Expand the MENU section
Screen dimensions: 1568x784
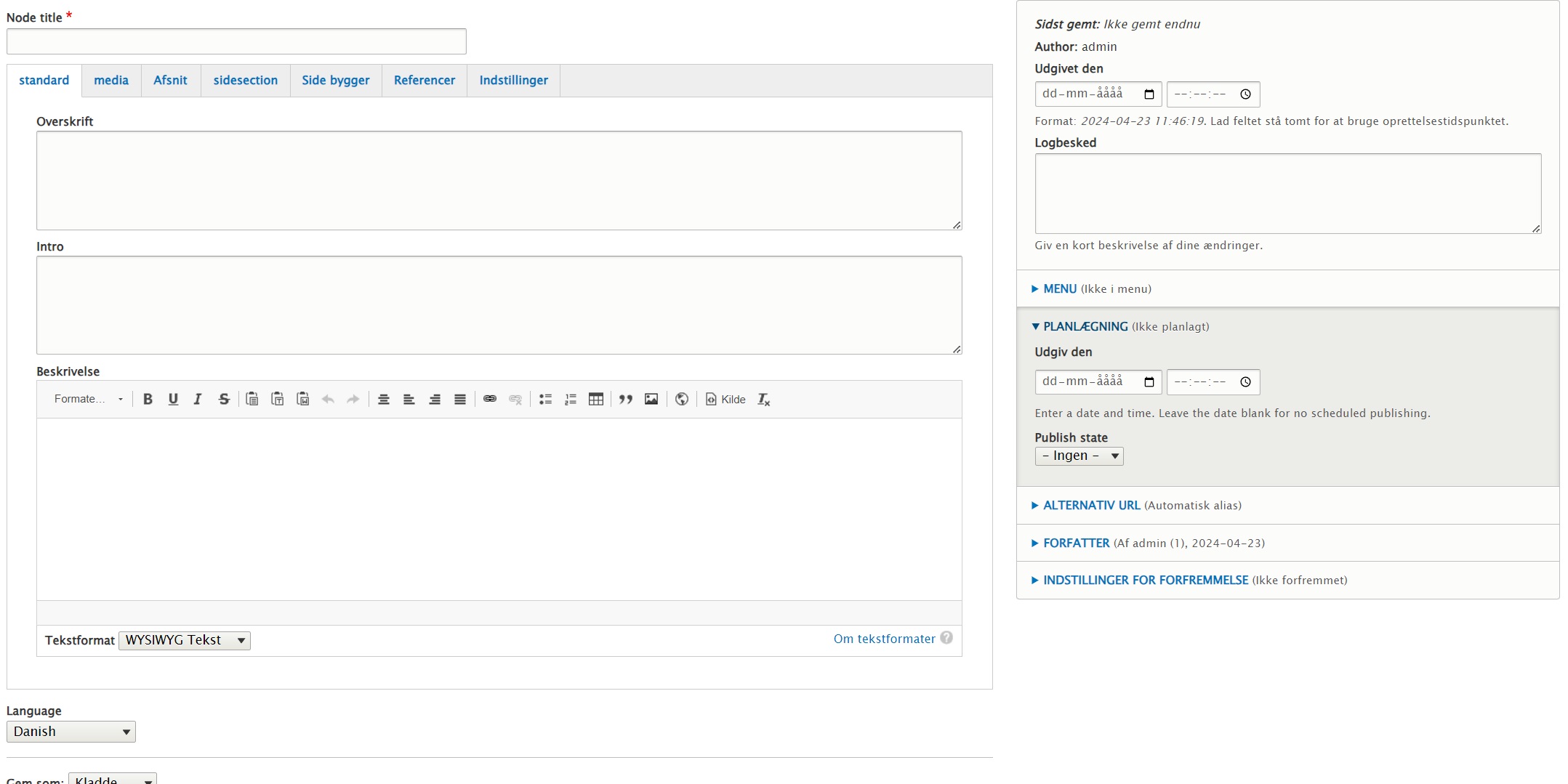point(1059,289)
